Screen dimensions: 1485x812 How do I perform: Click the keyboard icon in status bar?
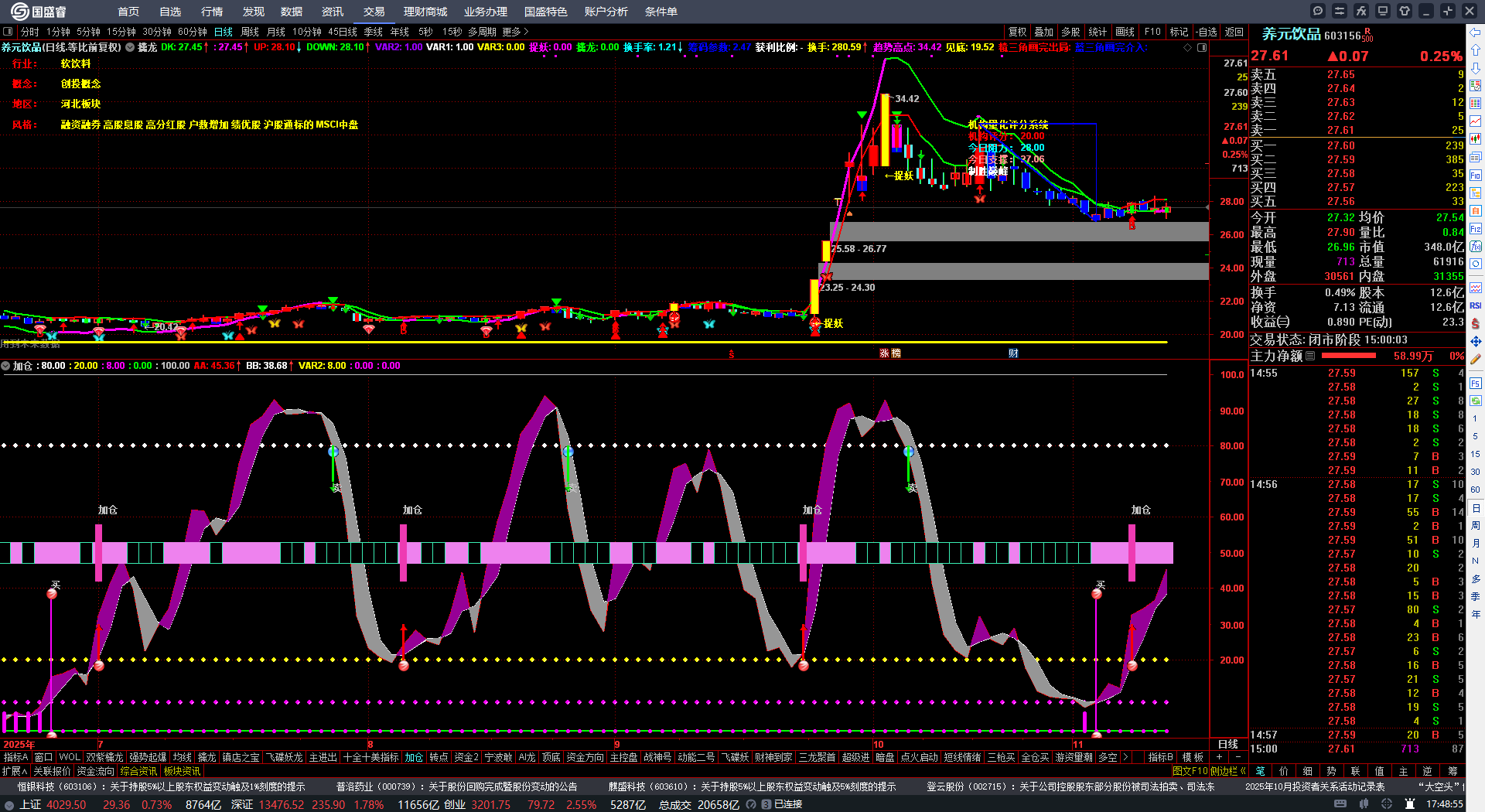[x=1340, y=804]
